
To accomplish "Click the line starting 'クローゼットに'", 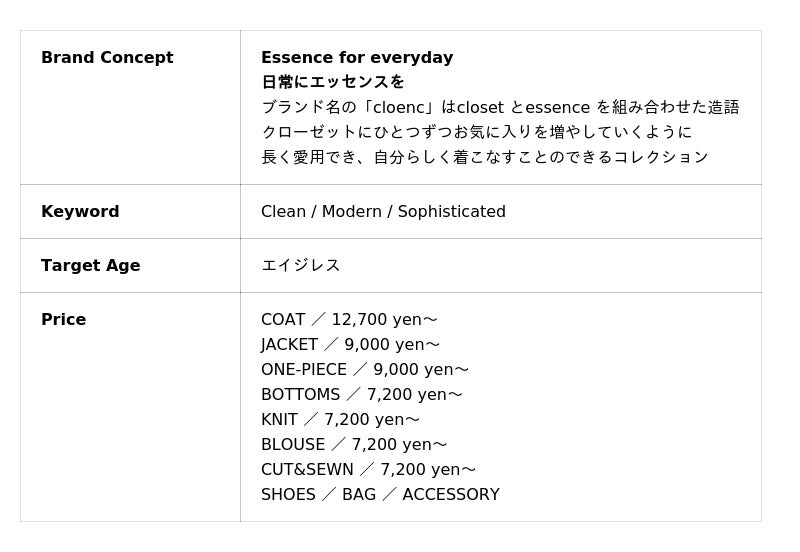I will (x=476, y=132).
